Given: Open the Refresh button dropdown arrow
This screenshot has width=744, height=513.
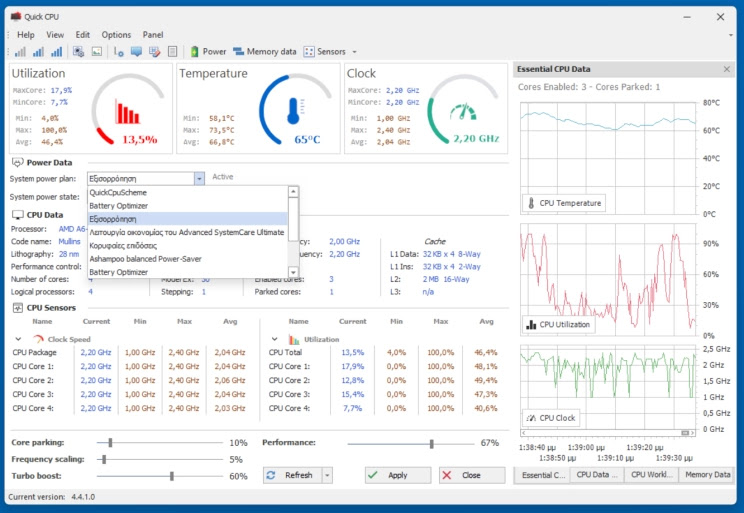Looking at the screenshot, I should point(327,475).
